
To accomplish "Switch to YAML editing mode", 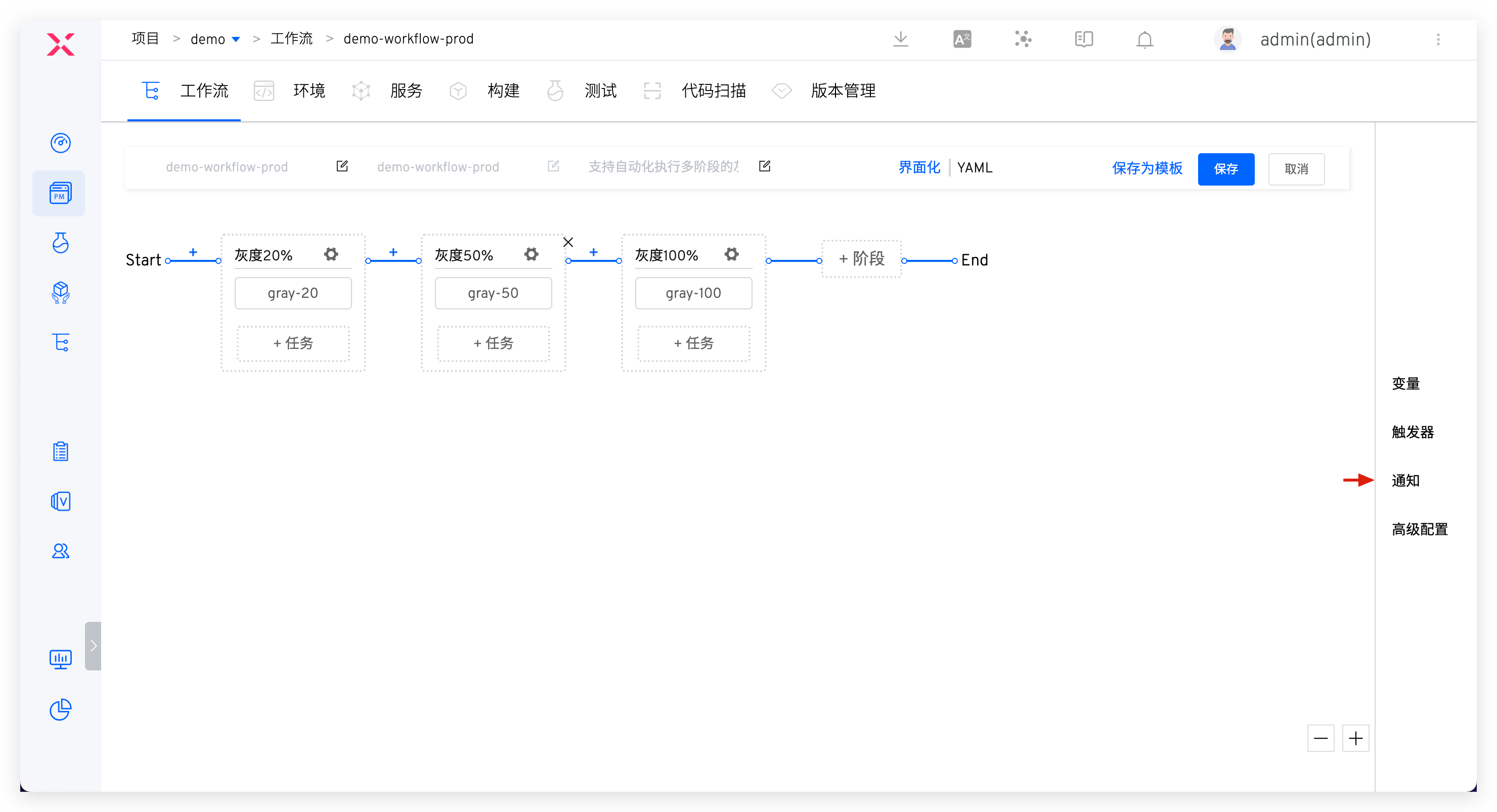I will tap(975, 167).
